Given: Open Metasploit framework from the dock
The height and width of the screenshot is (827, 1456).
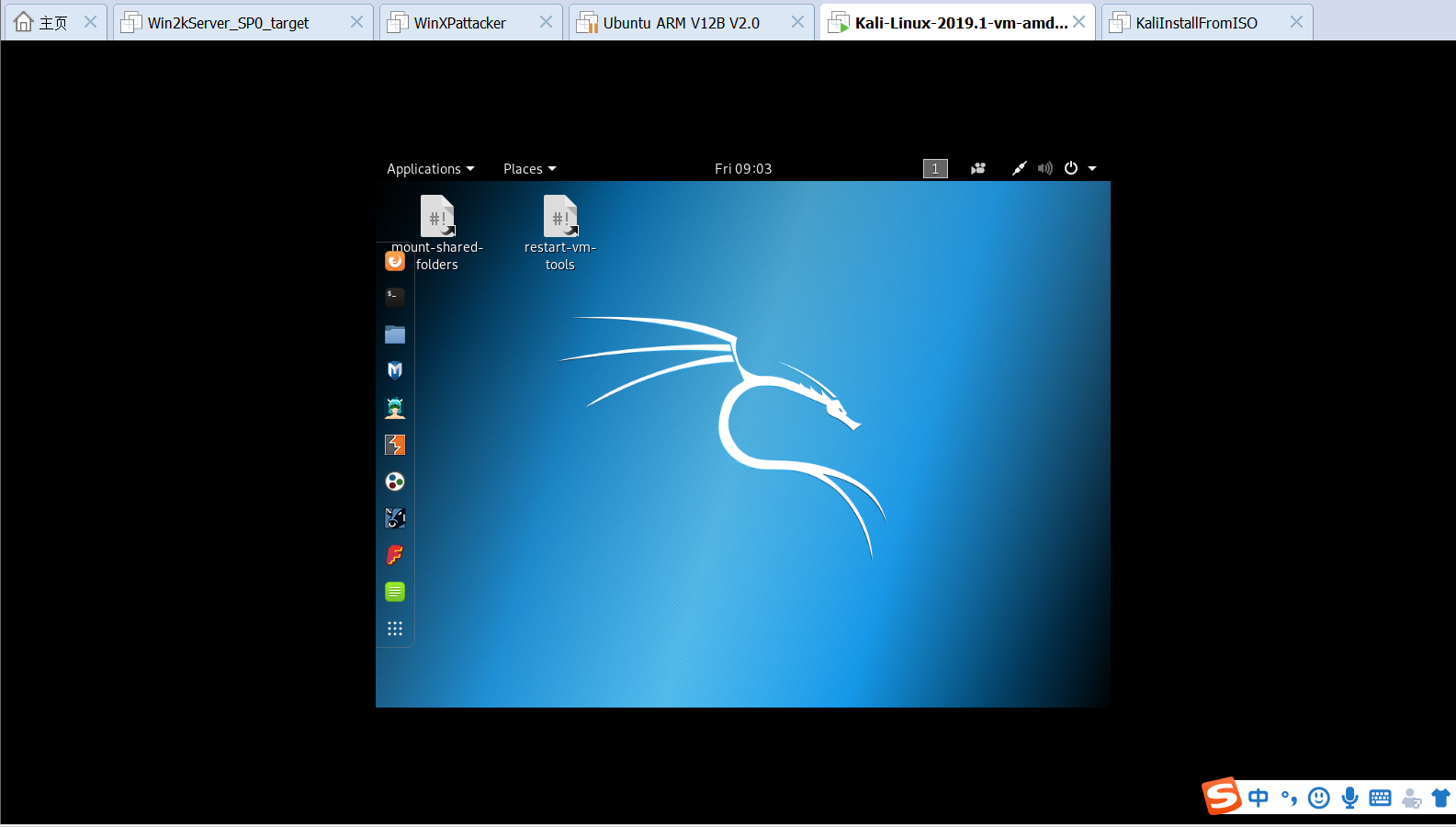Looking at the screenshot, I should tap(395, 370).
